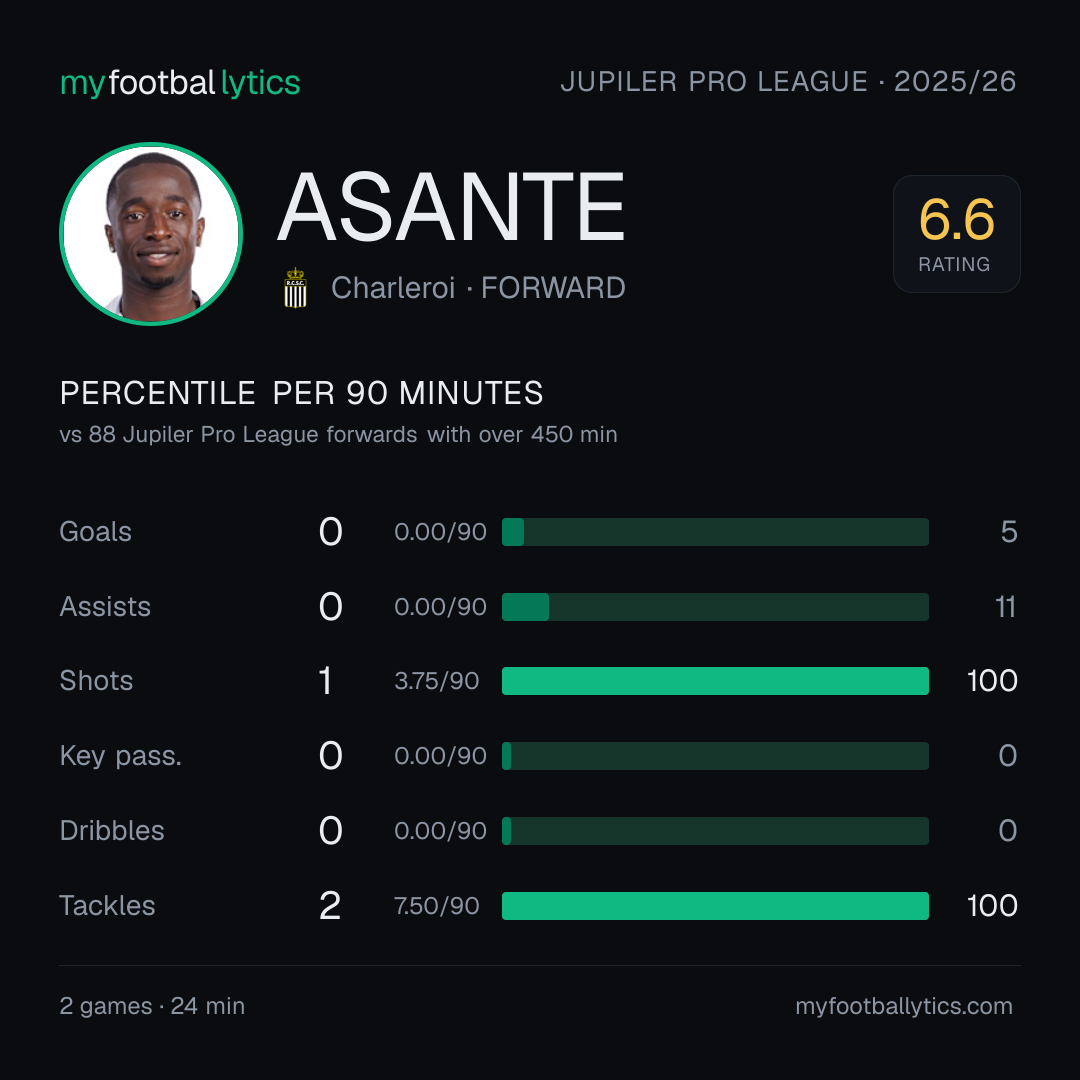Click the myfootballytics logo
This screenshot has height=1080, width=1080.
tap(180, 83)
